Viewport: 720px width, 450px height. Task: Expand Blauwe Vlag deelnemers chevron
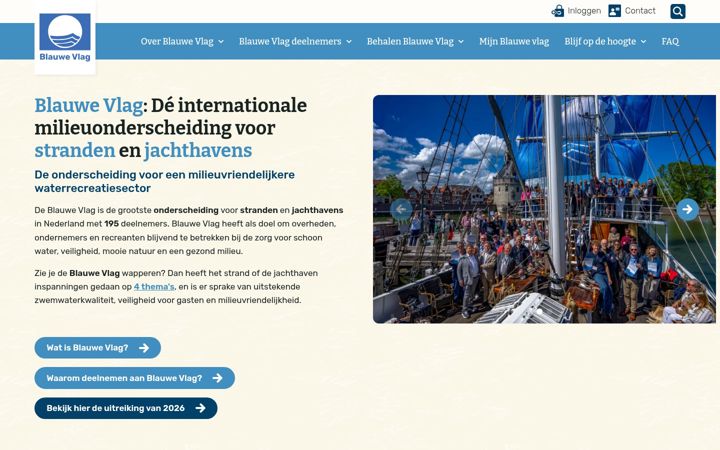pos(349,42)
